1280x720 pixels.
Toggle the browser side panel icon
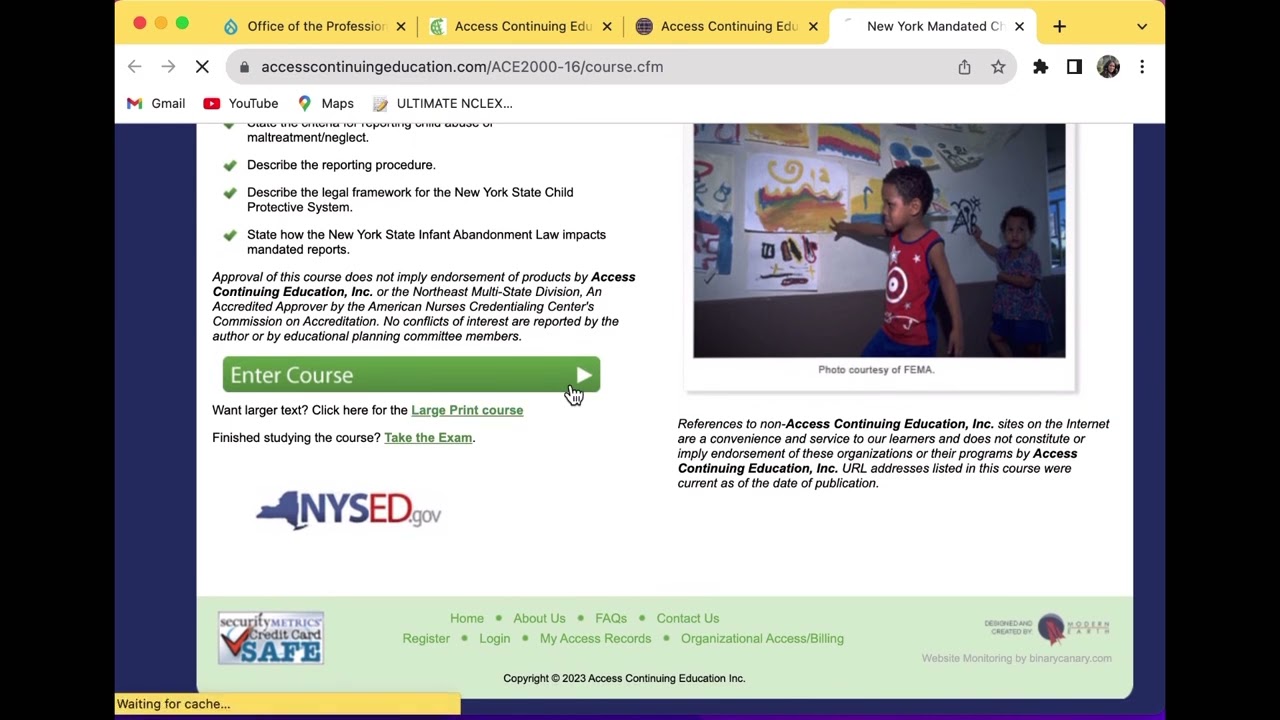click(1074, 67)
